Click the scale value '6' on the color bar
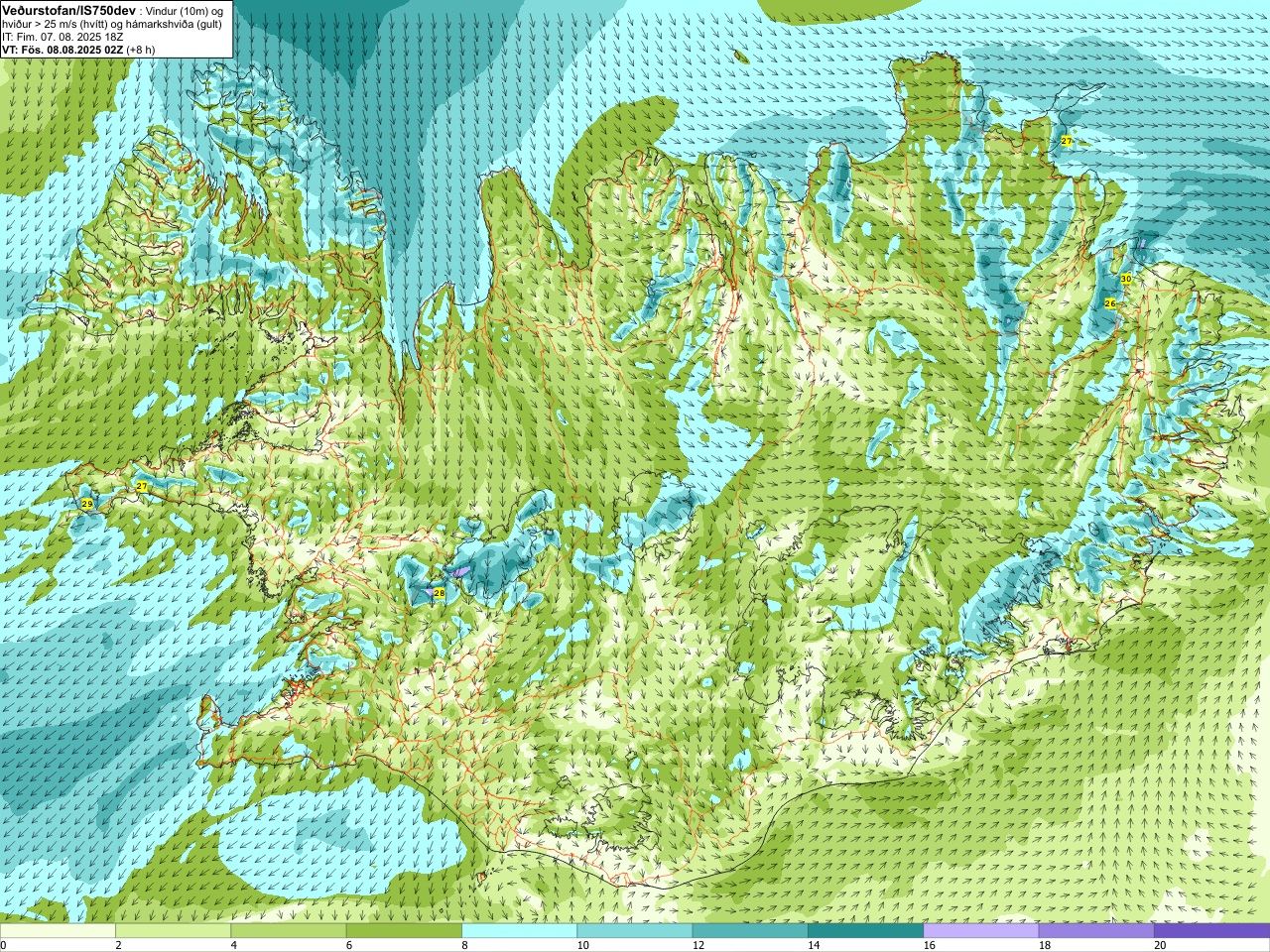This screenshot has height=952, width=1270. pyautogui.click(x=349, y=945)
